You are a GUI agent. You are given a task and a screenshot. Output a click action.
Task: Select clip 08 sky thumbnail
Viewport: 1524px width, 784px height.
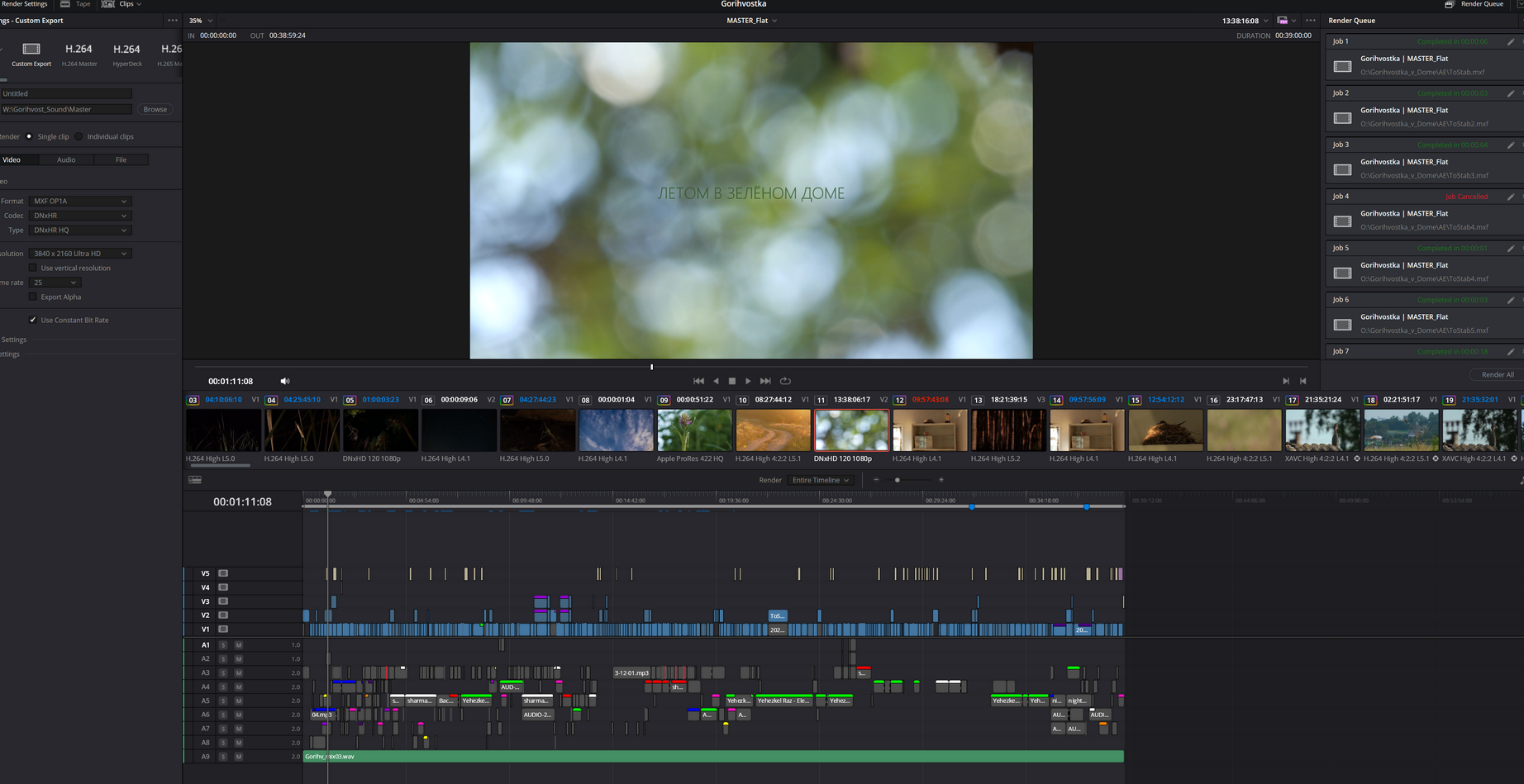pos(616,430)
